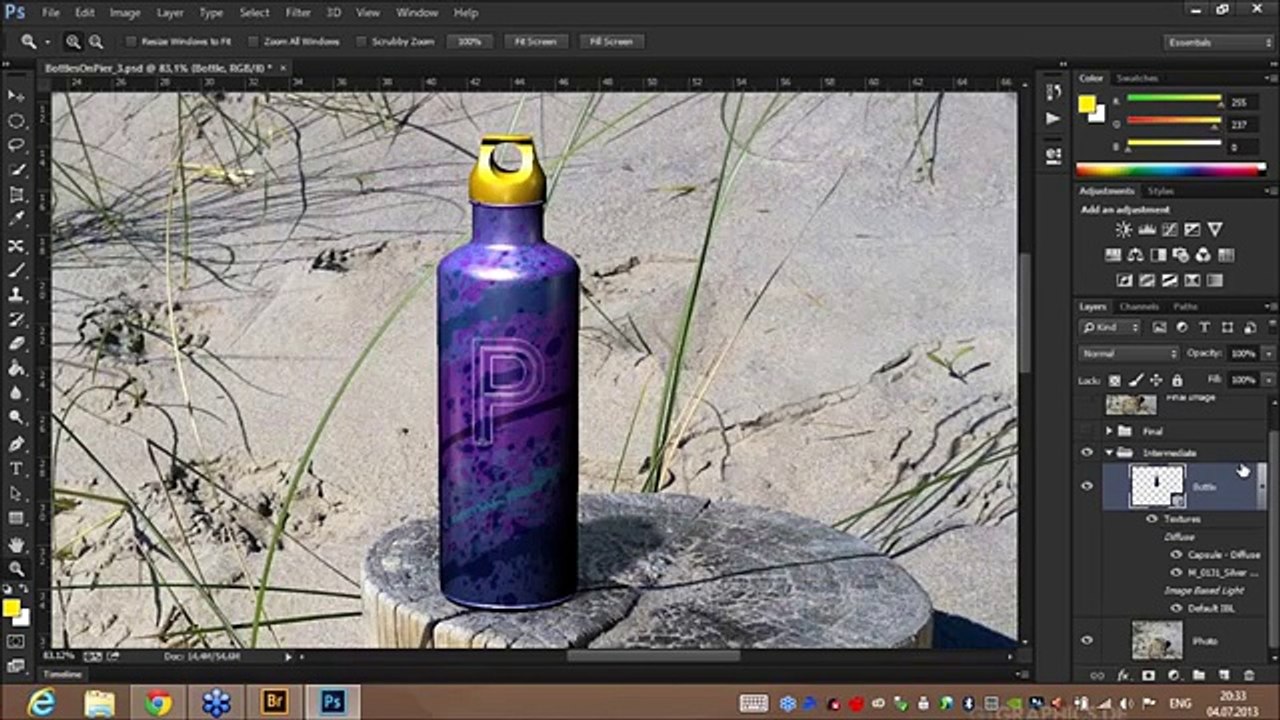The width and height of the screenshot is (1280, 720).
Task: Toggle visibility of Textures sublayer
Action: pyautogui.click(x=1152, y=519)
